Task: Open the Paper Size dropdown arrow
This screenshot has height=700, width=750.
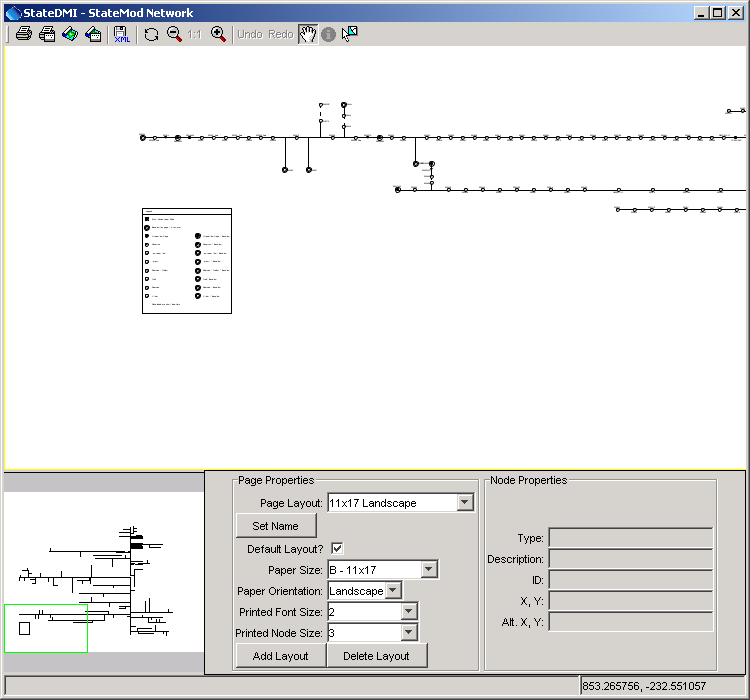Action: point(429,569)
